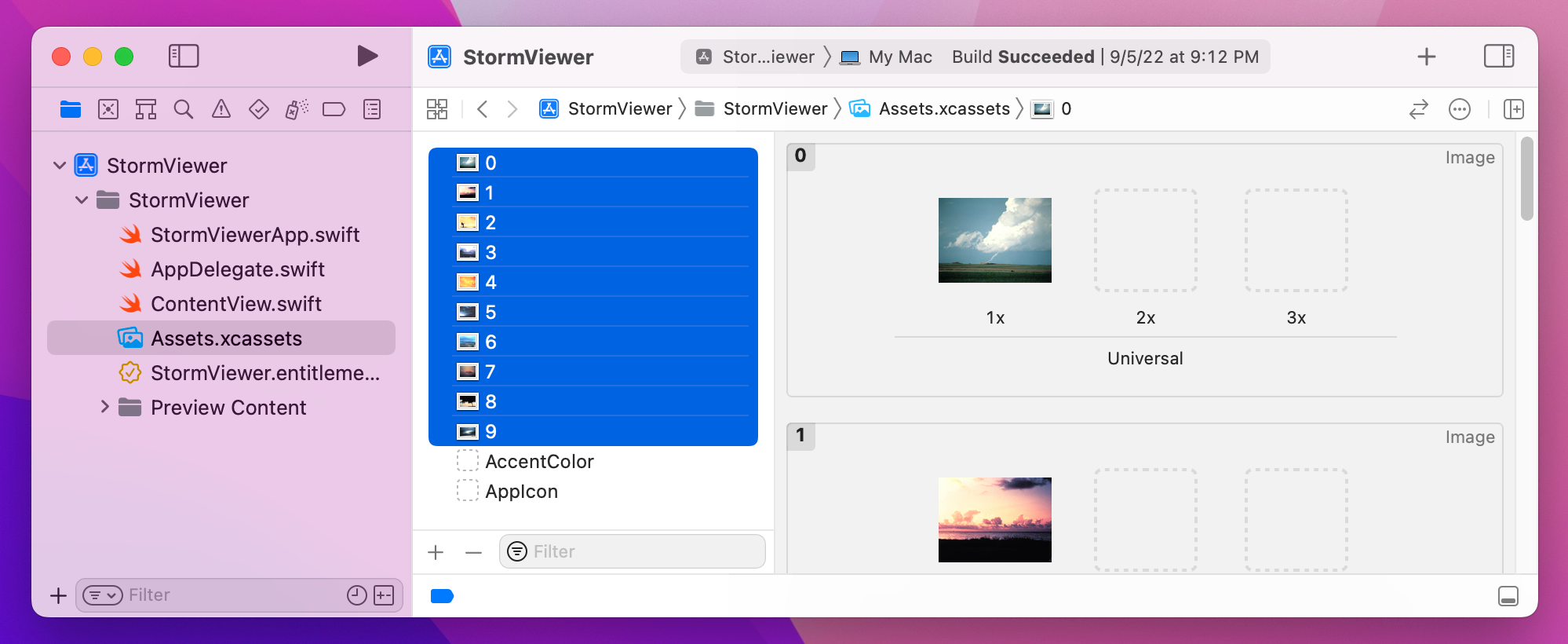Go forward in editor history
This screenshot has height=644, width=1568.
pos(512,109)
